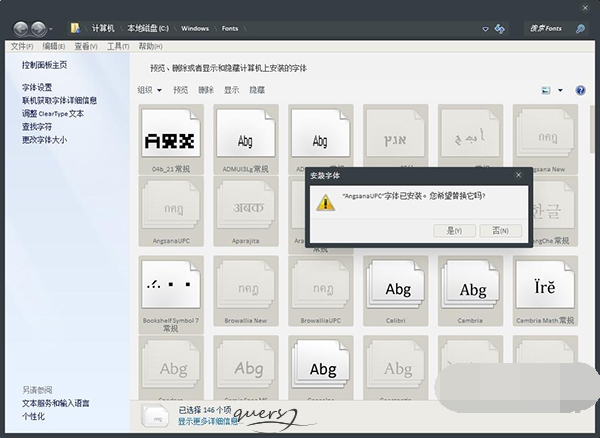Click the blue help question icon
This screenshot has width=600, height=438.
point(580,90)
